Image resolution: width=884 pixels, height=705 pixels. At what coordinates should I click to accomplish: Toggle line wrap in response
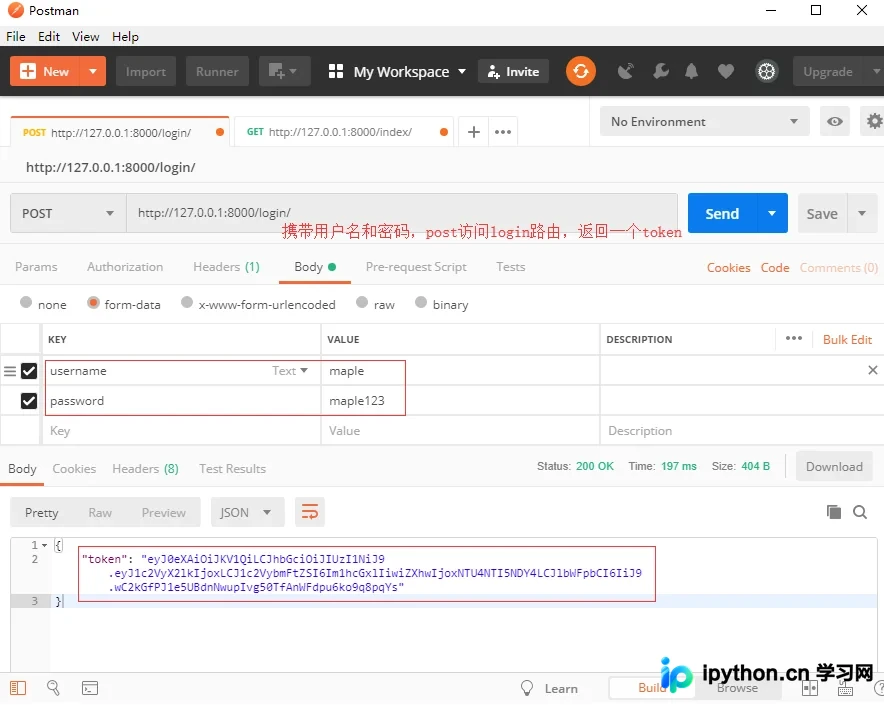(x=310, y=512)
